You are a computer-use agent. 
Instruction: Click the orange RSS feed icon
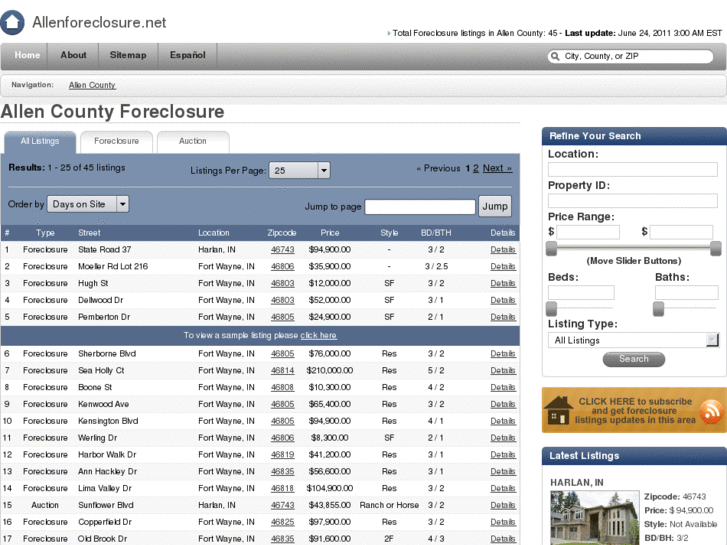pyautogui.click(x=711, y=411)
